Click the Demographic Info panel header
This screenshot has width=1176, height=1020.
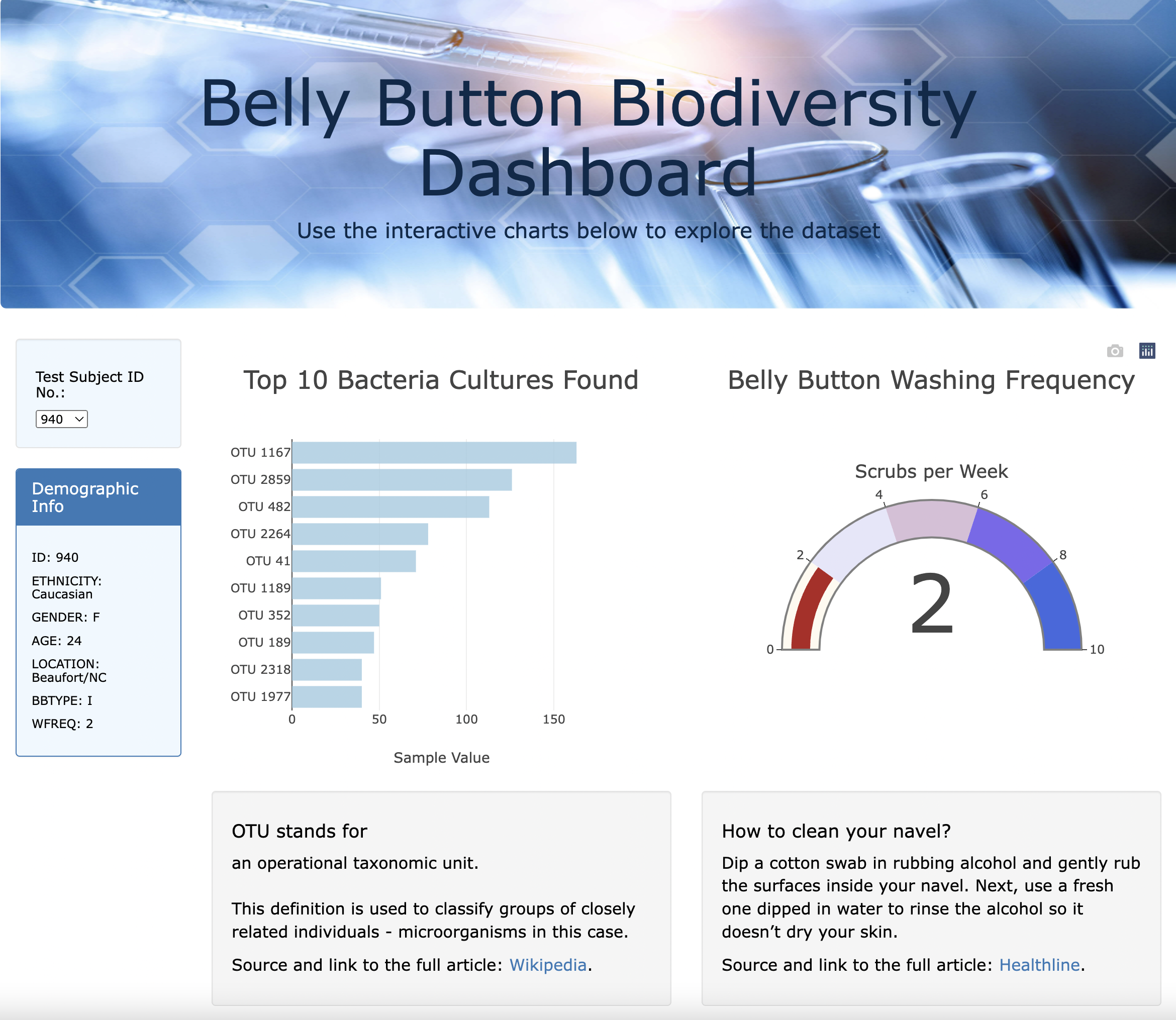pyautogui.click(x=85, y=497)
